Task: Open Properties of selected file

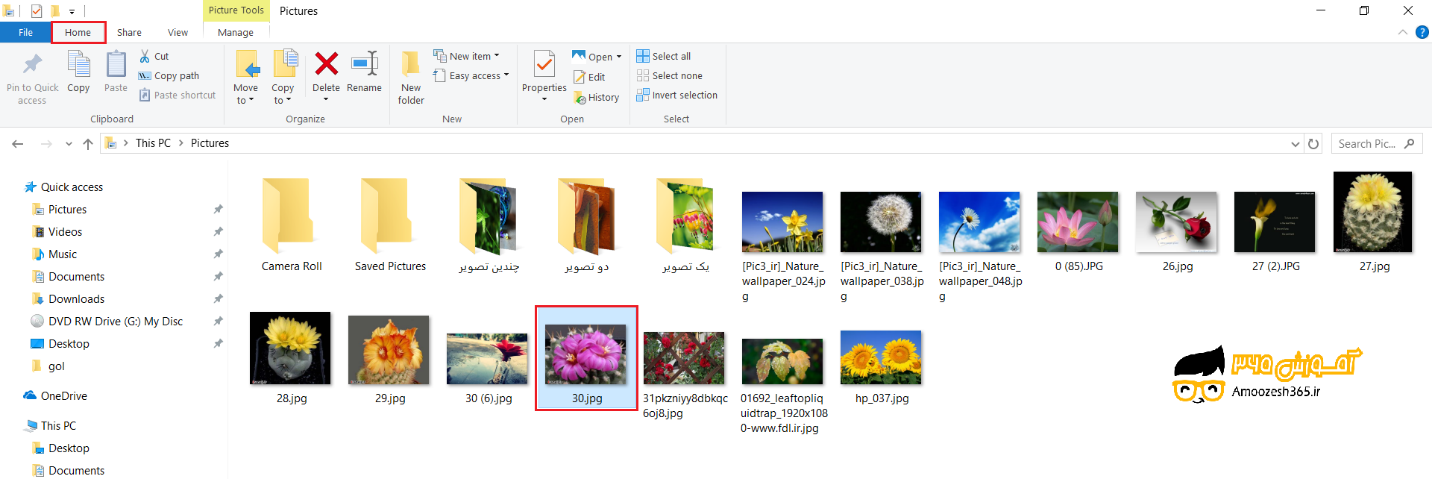Action: [x=544, y=66]
